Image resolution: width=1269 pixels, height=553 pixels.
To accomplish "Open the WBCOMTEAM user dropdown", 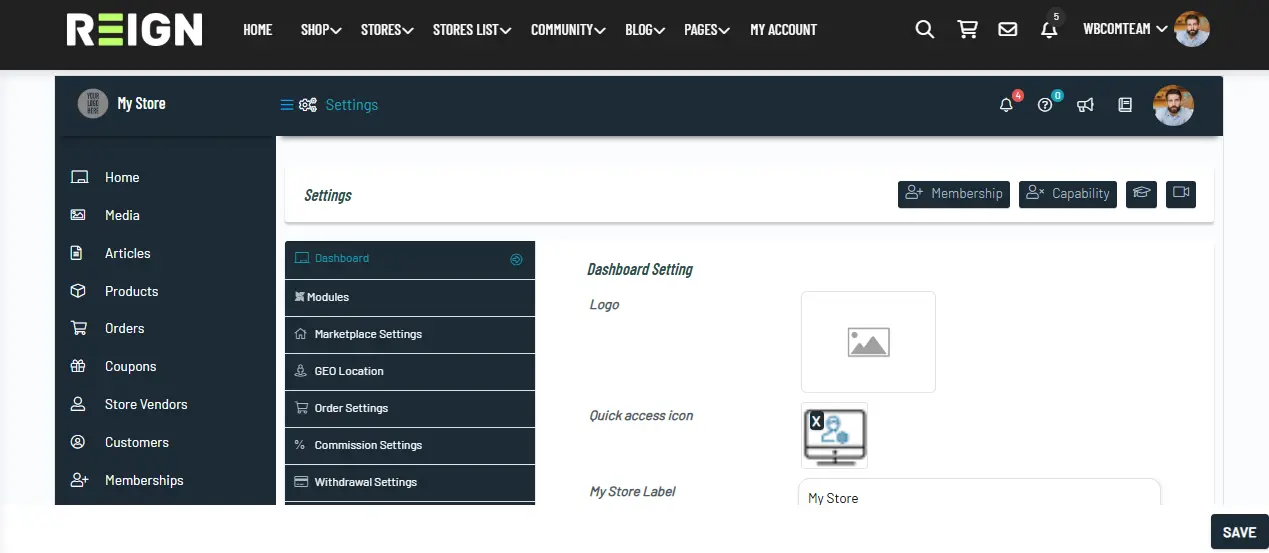I will [1125, 30].
